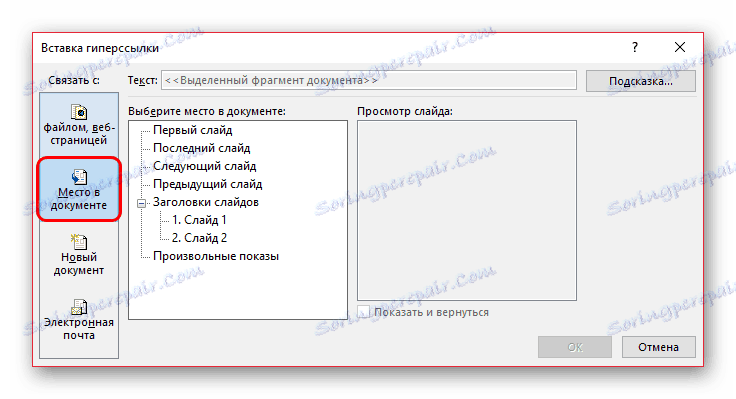Pick '1. Слайд 1' from slide titles
The image size is (736, 399).
199,220
